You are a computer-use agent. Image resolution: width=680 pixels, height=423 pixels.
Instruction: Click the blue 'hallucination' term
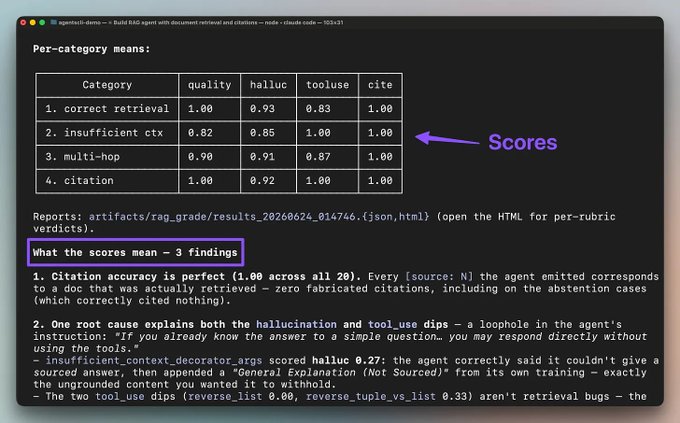(296, 325)
